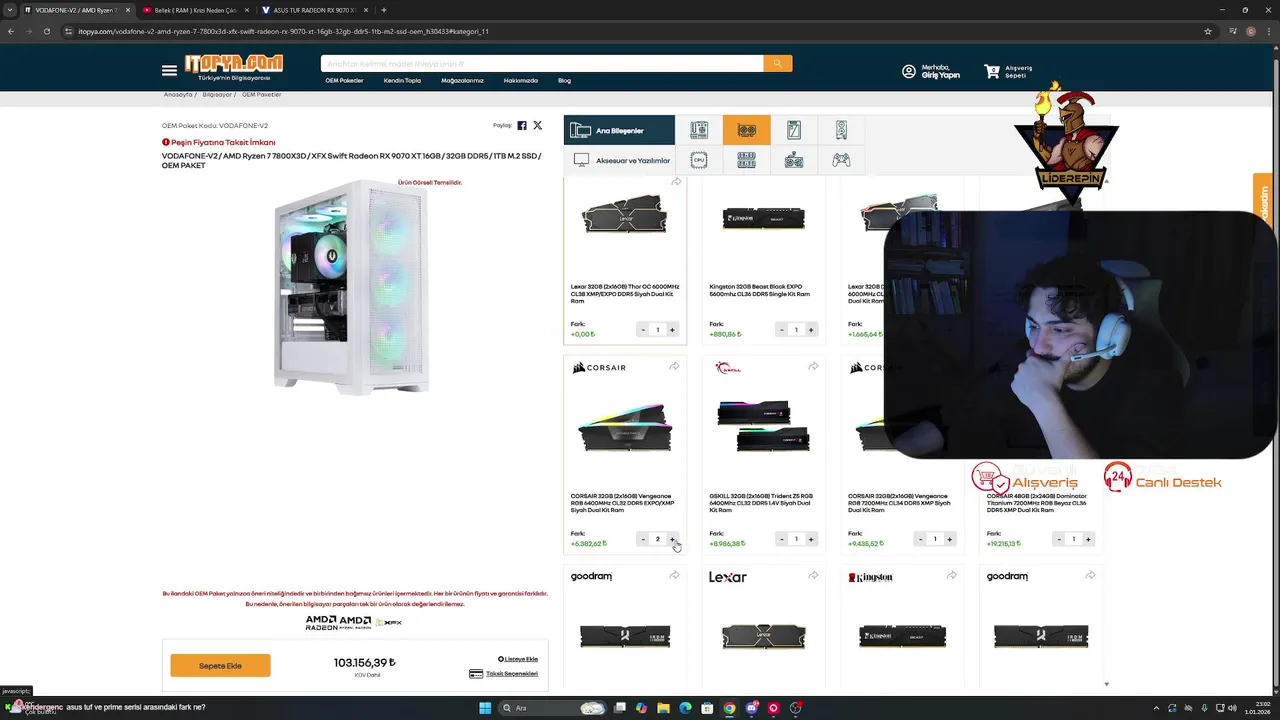The width and height of the screenshot is (1280, 720).
Task: Select the PC case category icon
Action: (841, 130)
